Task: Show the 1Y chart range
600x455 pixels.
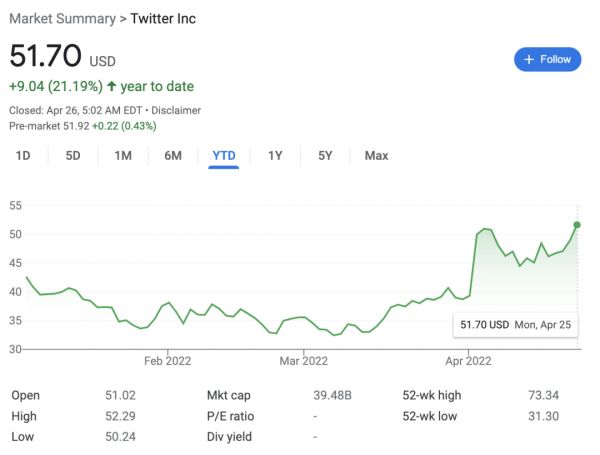Action: pos(275,155)
